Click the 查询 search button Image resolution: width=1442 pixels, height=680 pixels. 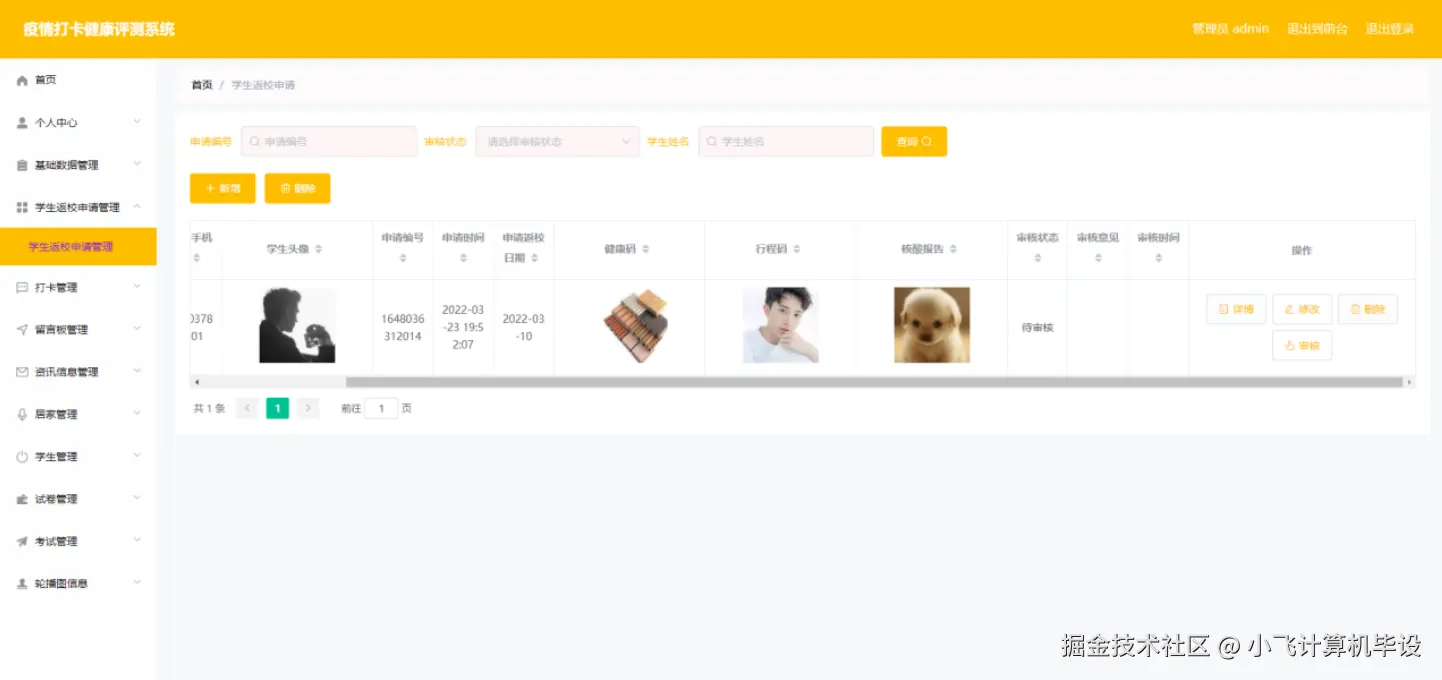click(914, 142)
